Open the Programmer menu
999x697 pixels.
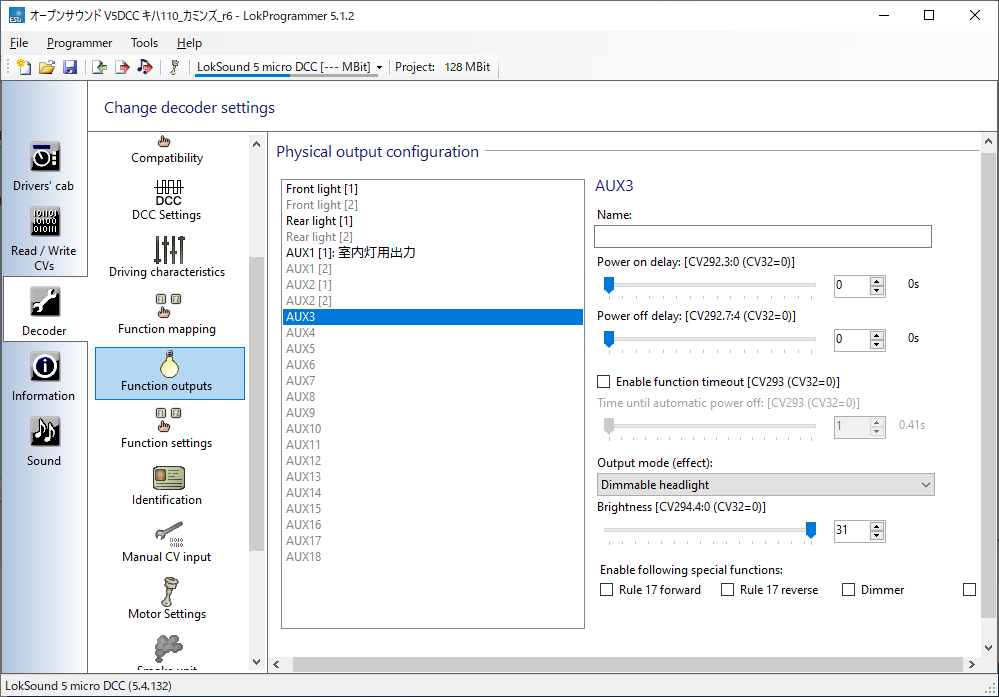(80, 43)
